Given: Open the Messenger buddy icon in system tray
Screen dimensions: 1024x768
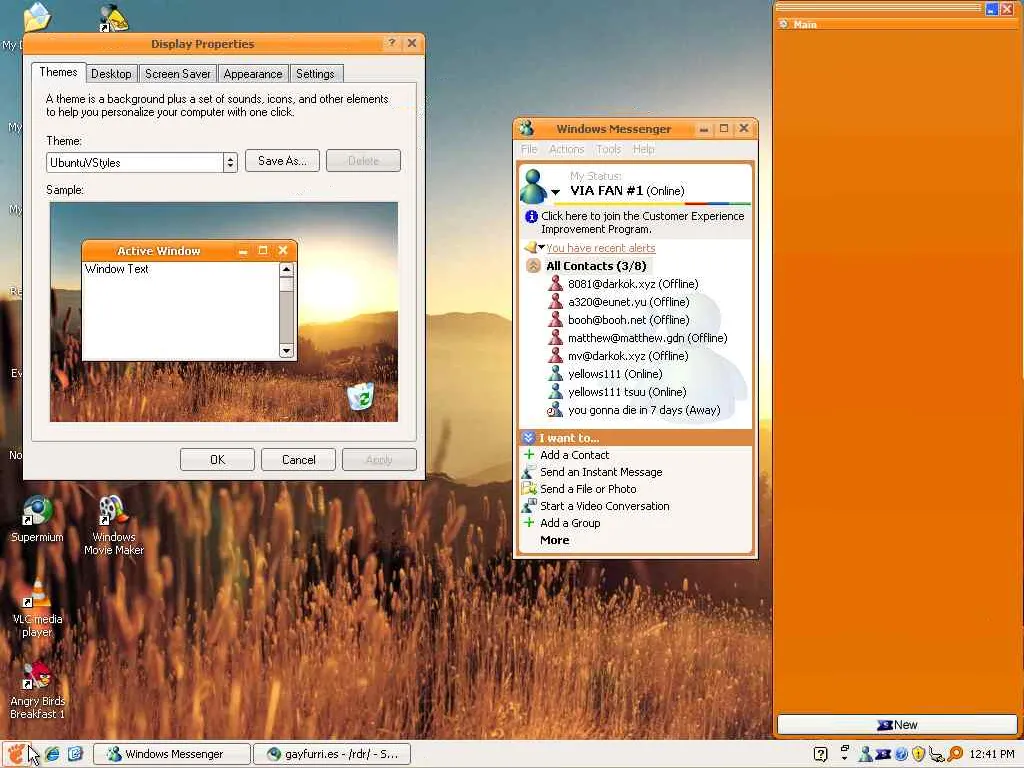Looking at the screenshot, I should pos(866,754).
